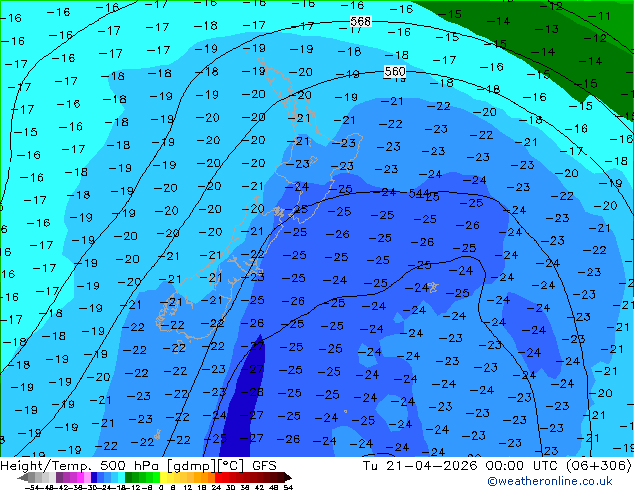Select the cyan swatch in the legend
The height and width of the screenshot is (490, 634).
click(122, 478)
